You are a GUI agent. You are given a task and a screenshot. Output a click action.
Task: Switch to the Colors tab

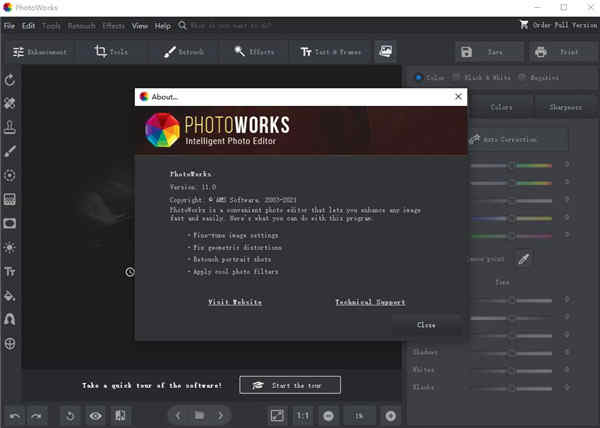[x=501, y=107]
